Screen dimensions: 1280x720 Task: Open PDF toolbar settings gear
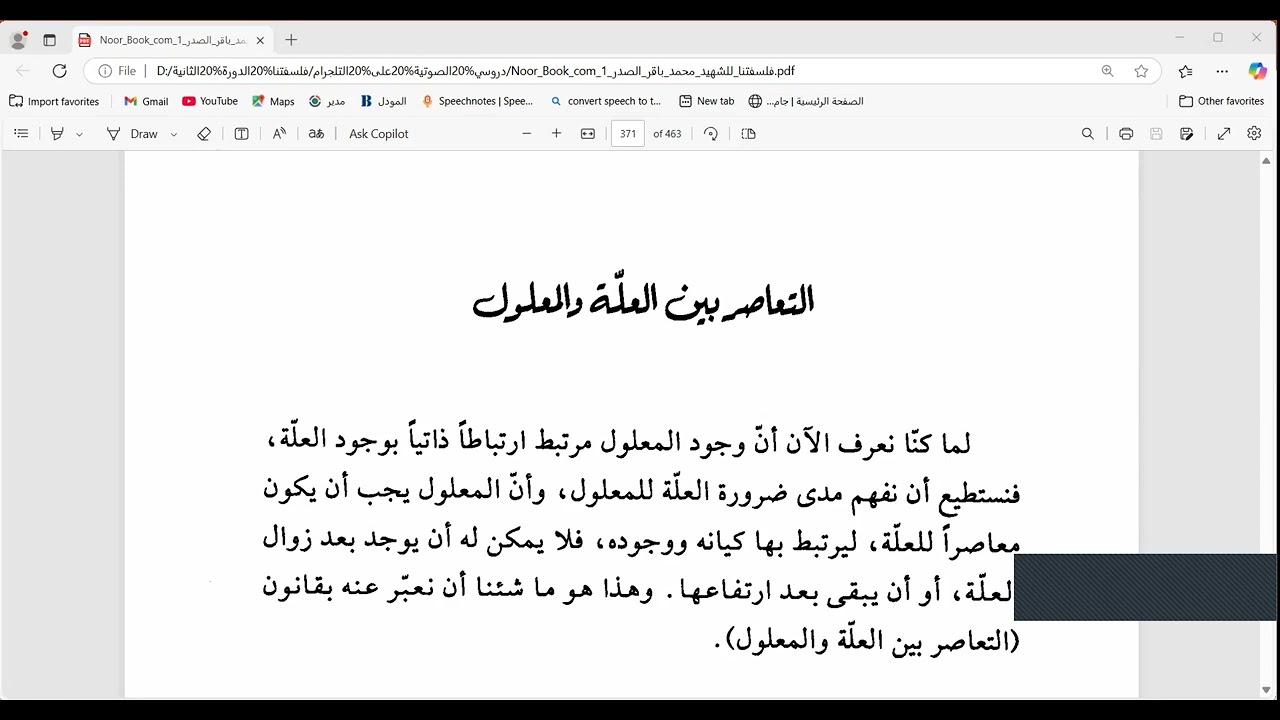(x=1254, y=134)
